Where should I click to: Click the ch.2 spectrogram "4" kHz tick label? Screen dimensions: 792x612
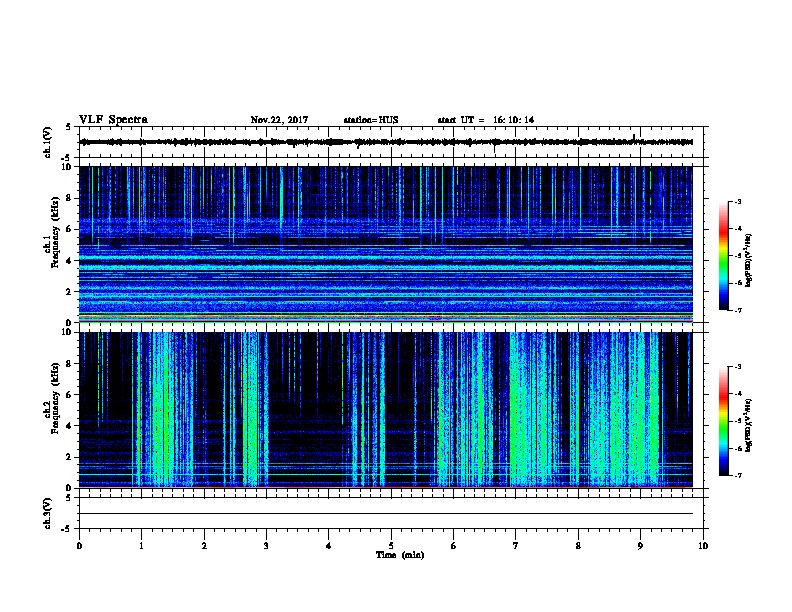pyautogui.click(x=69, y=426)
